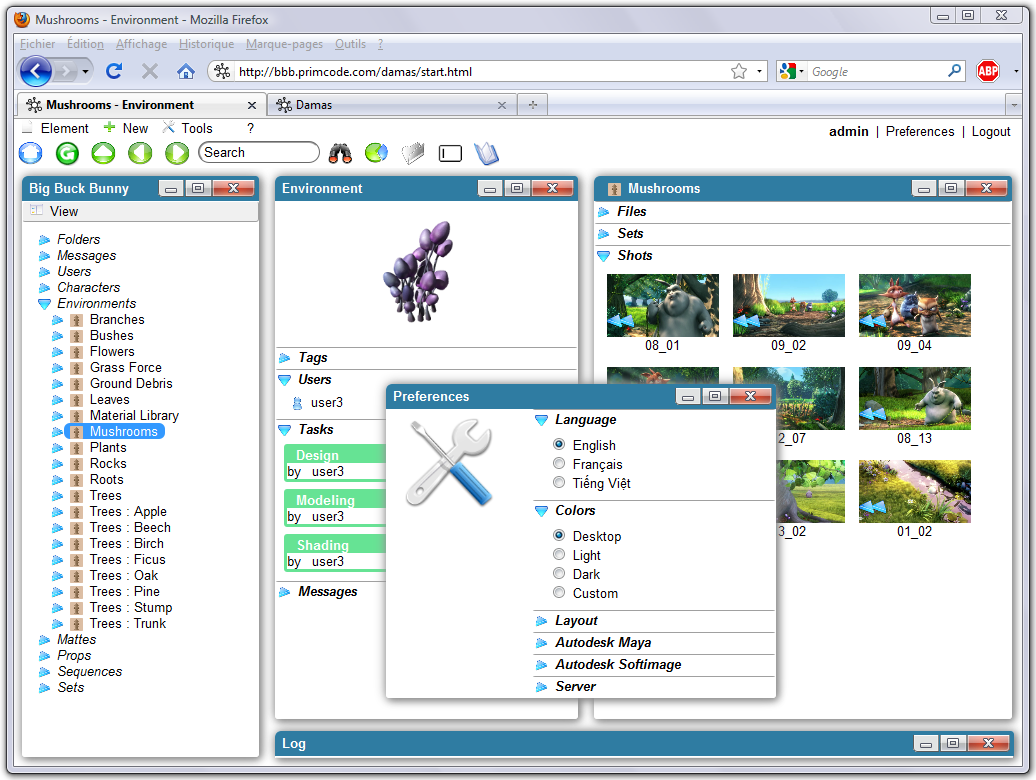Image resolution: width=1036 pixels, height=780 pixels.
Task: Click the binoculars search icon
Action: (341, 153)
